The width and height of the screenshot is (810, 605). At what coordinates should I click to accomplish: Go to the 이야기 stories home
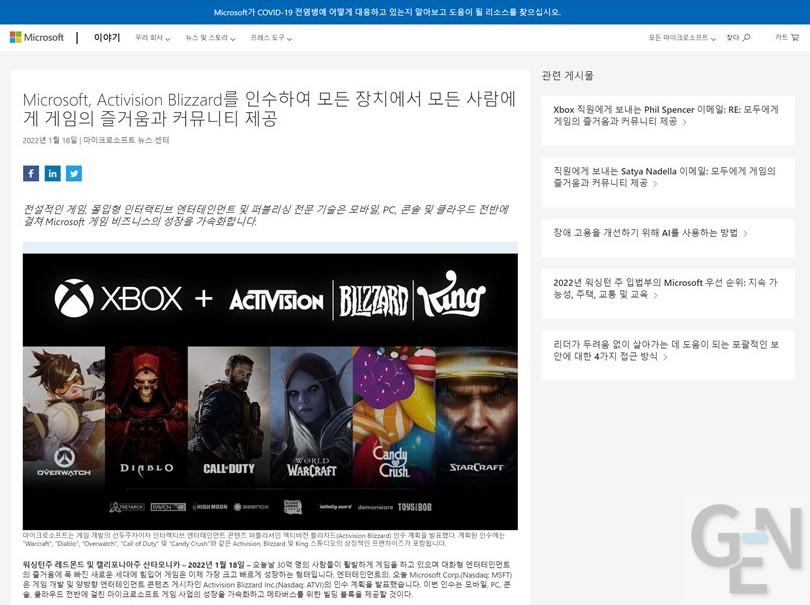click(107, 38)
